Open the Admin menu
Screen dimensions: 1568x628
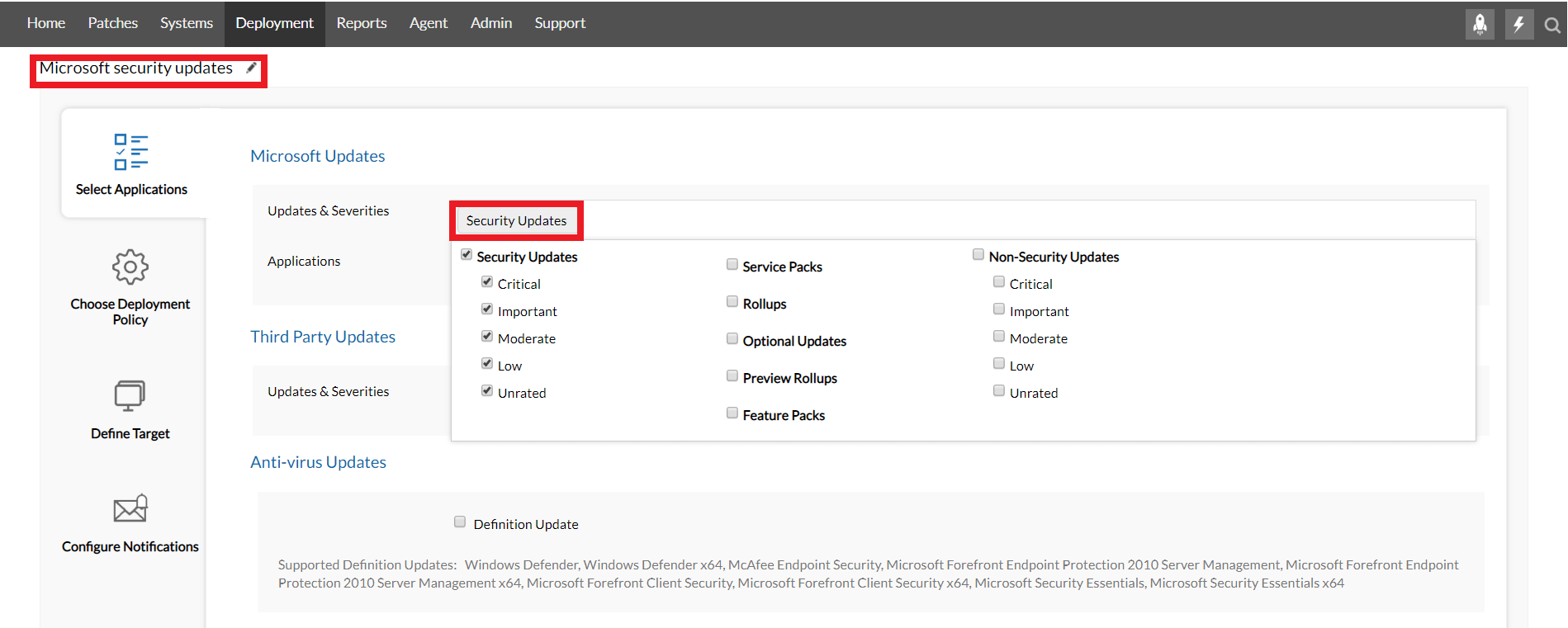(x=491, y=23)
